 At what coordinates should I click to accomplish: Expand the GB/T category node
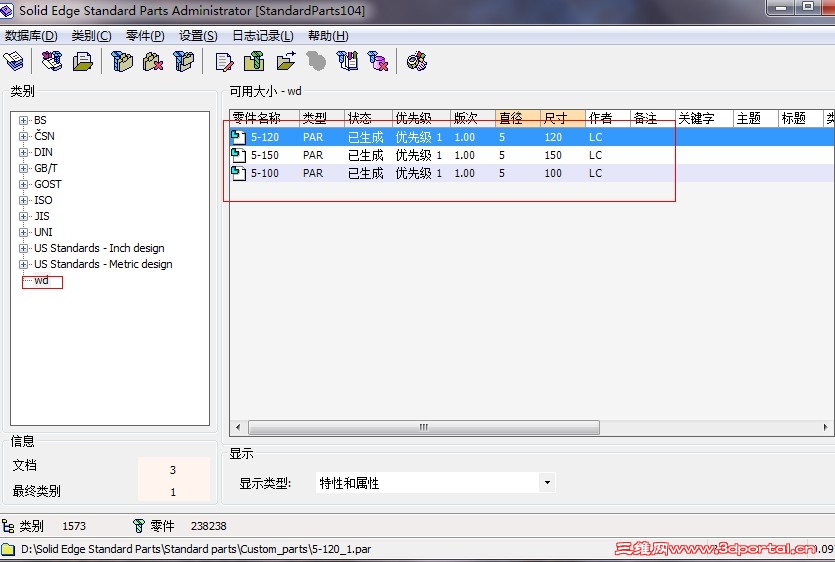click(23, 168)
